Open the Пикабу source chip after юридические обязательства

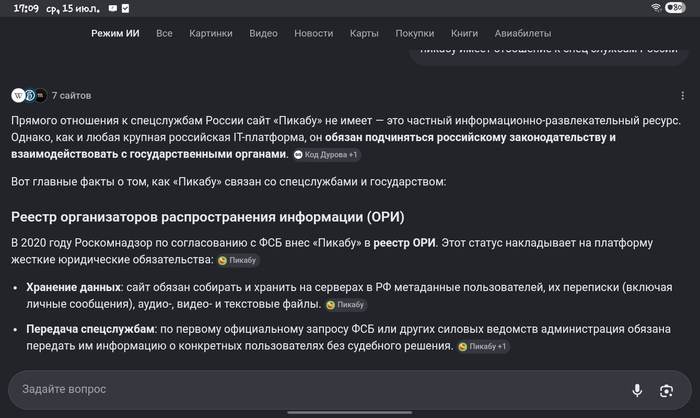coord(238,260)
